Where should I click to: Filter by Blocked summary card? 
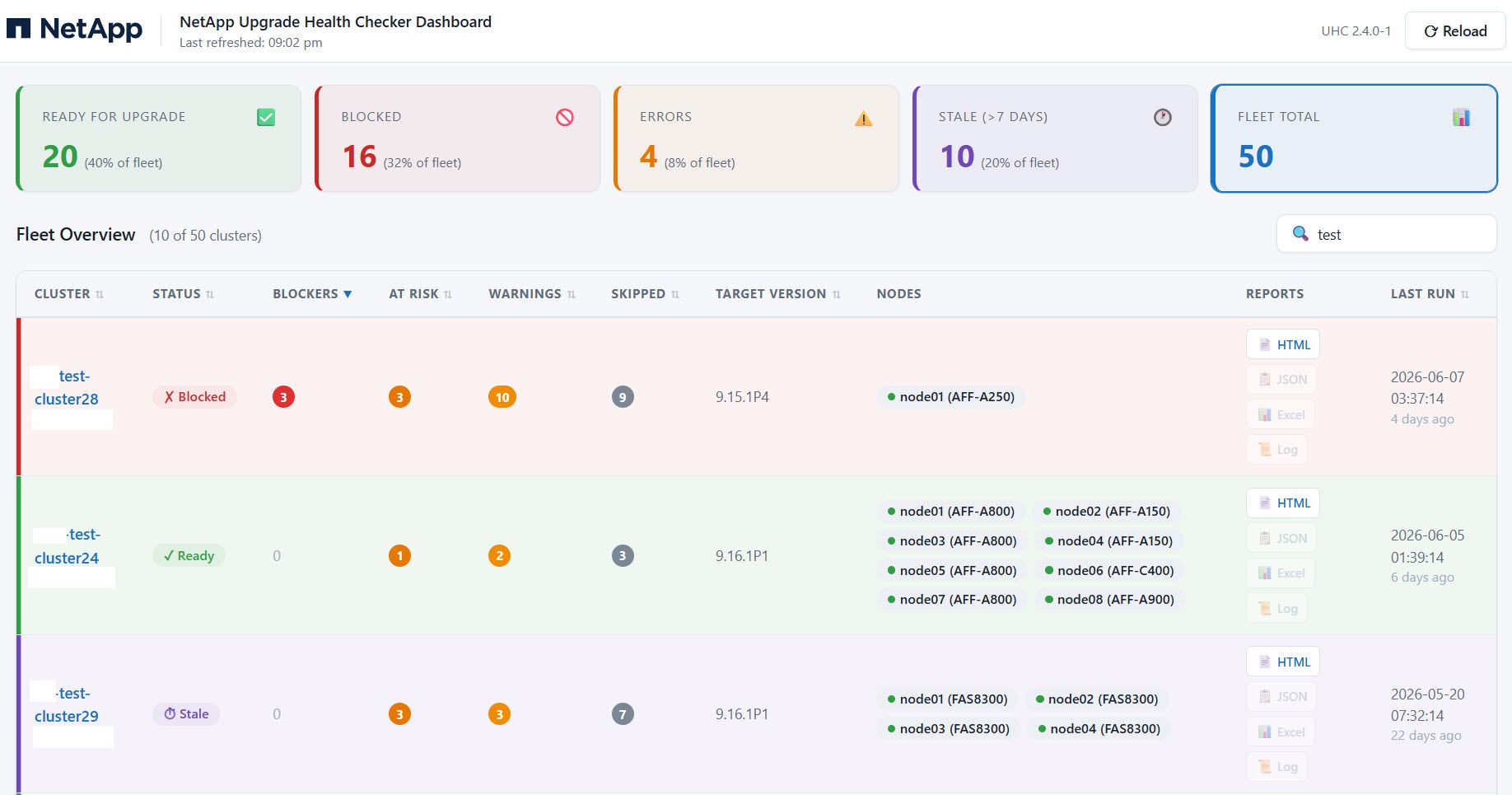pos(457,138)
